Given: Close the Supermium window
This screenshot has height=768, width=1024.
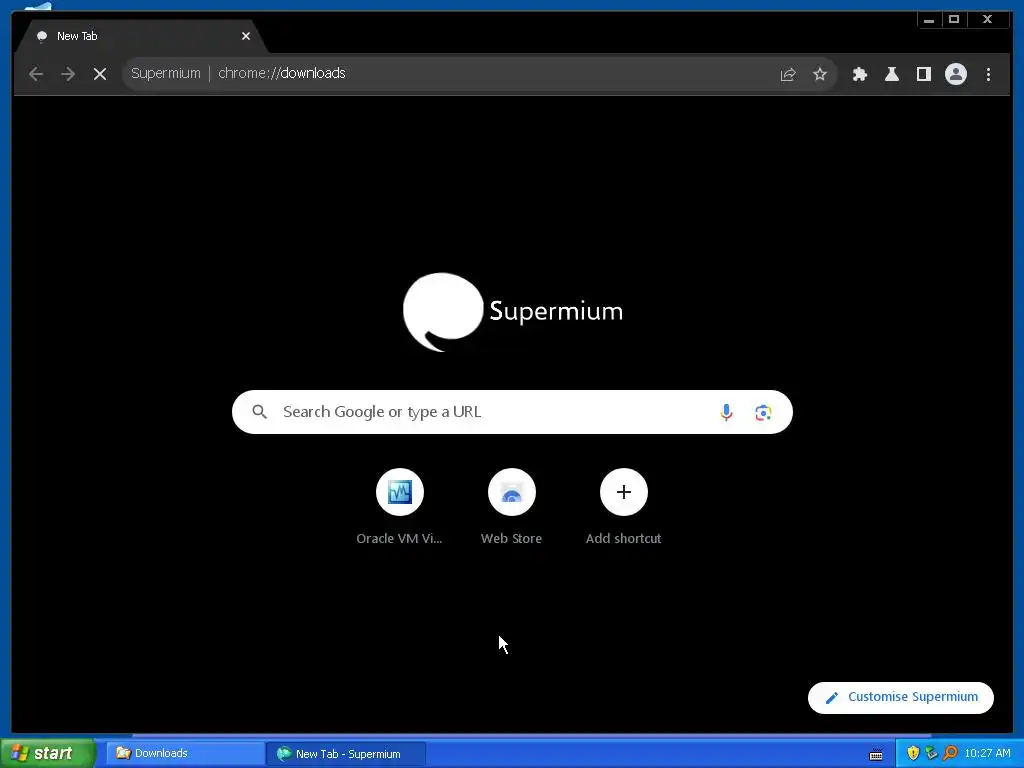Looking at the screenshot, I should (x=987, y=20).
